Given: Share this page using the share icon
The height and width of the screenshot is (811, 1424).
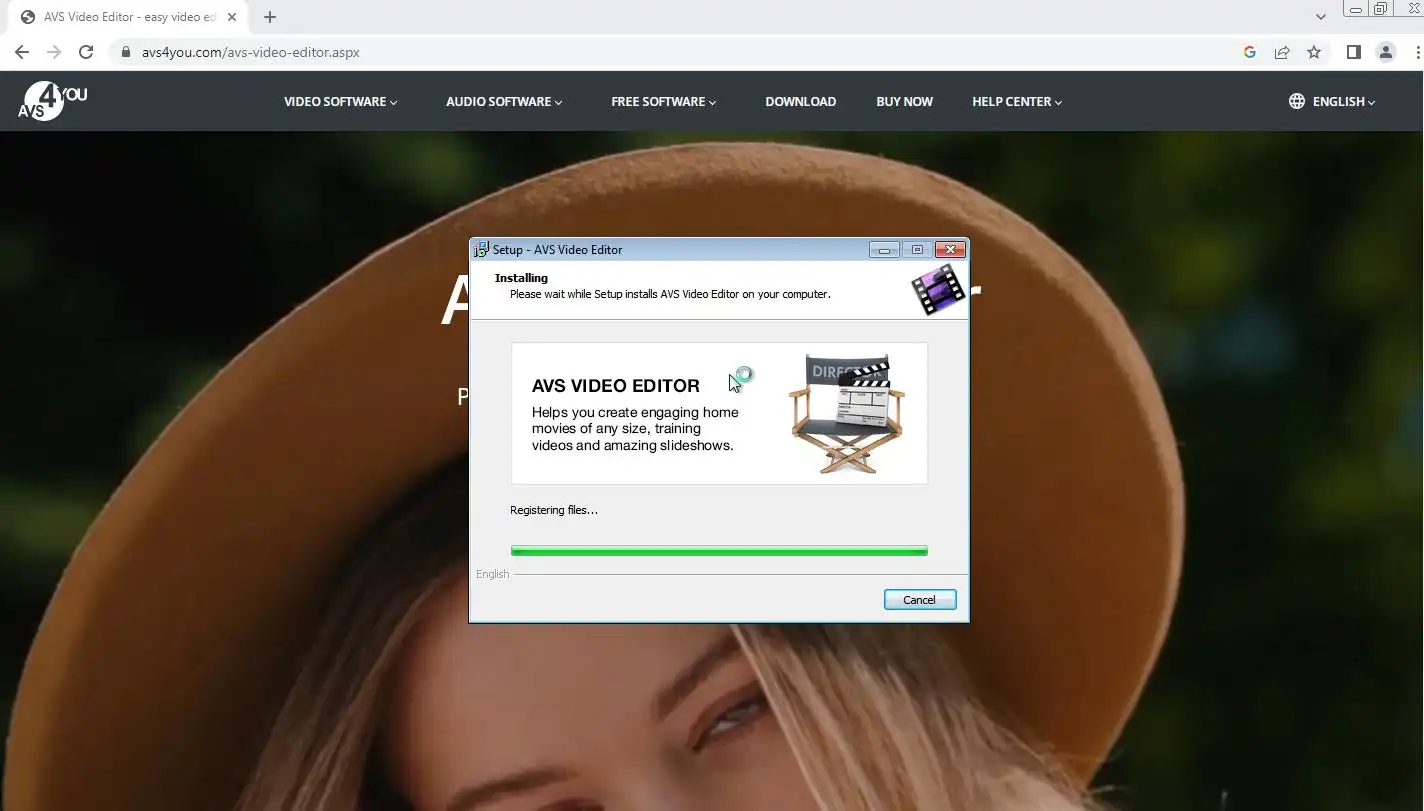Looking at the screenshot, I should (1282, 52).
